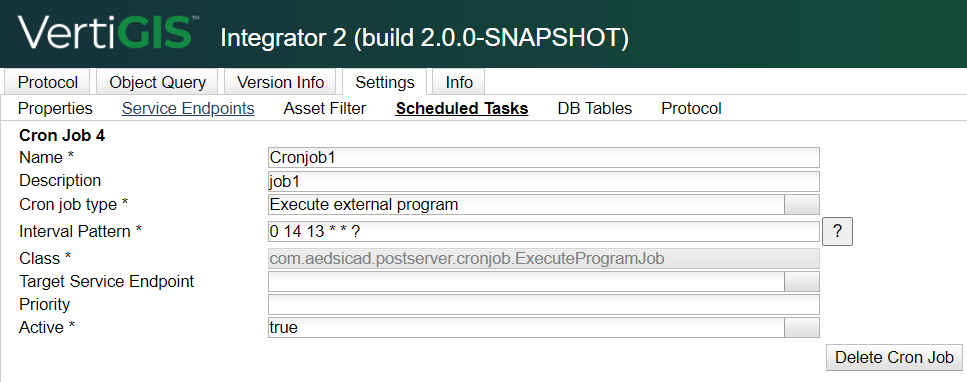This screenshot has height=382, width=967.
Task: Click the empty Priority input field
Action: [543, 304]
